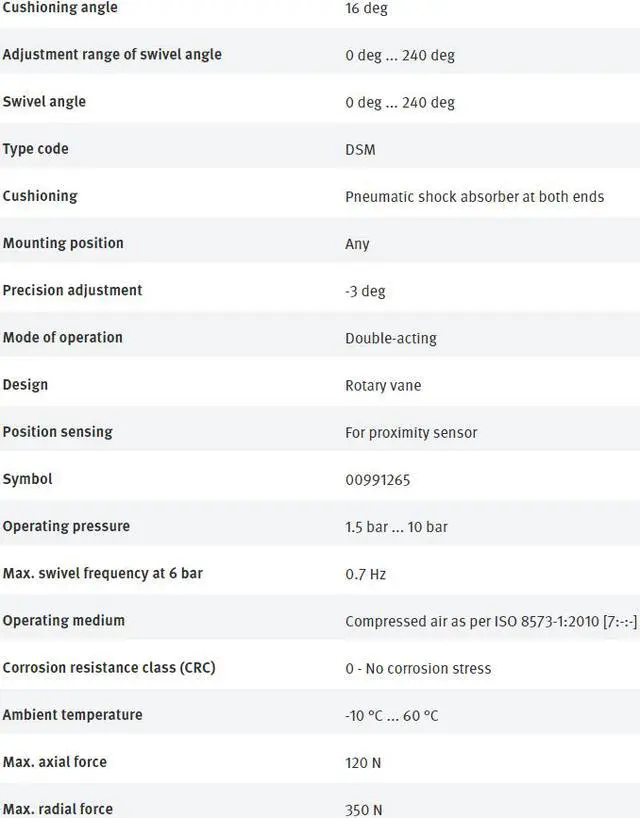Click the For proximity sensor text
This screenshot has width=640, height=818.
click(411, 433)
